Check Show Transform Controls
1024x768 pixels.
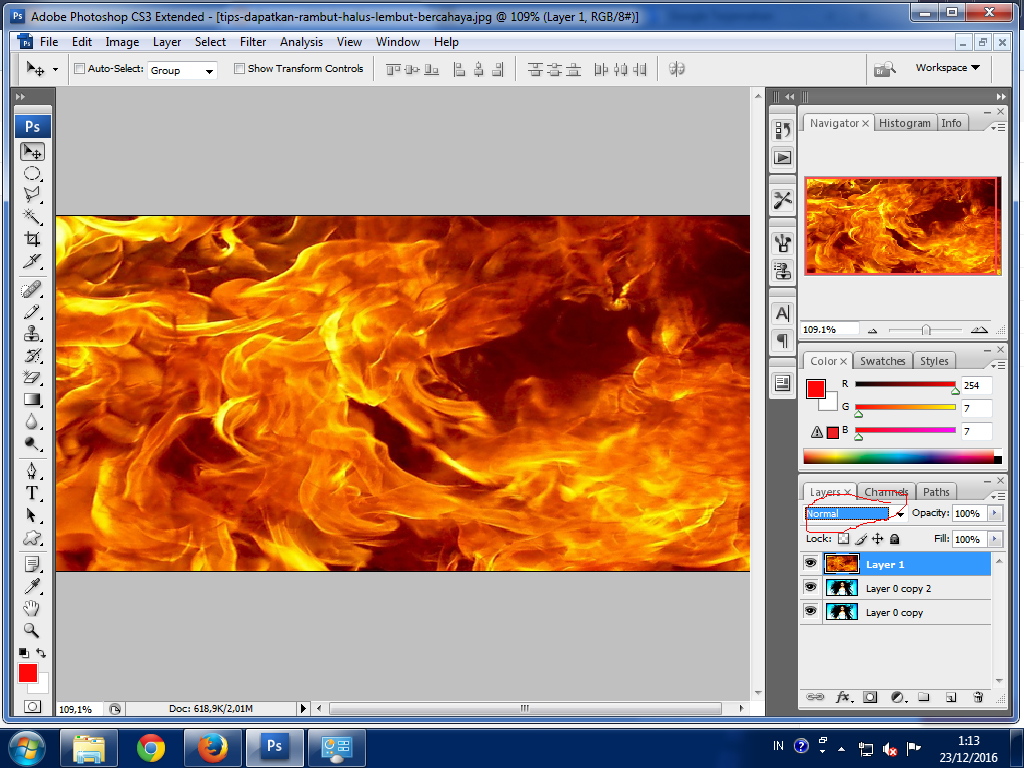[238, 69]
